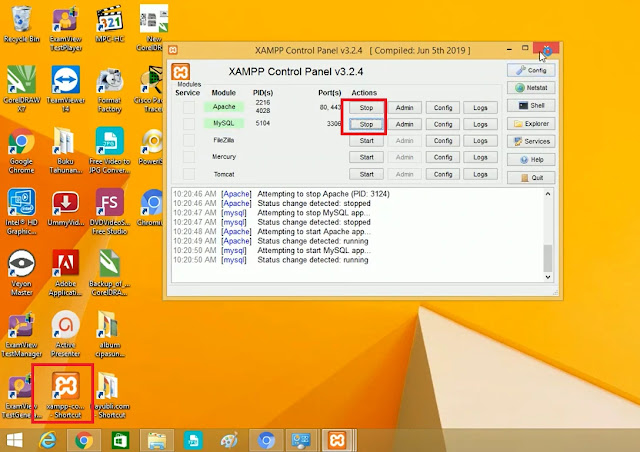Toggle the MySQL service checkbox
The height and width of the screenshot is (452, 640).
[189, 124]
